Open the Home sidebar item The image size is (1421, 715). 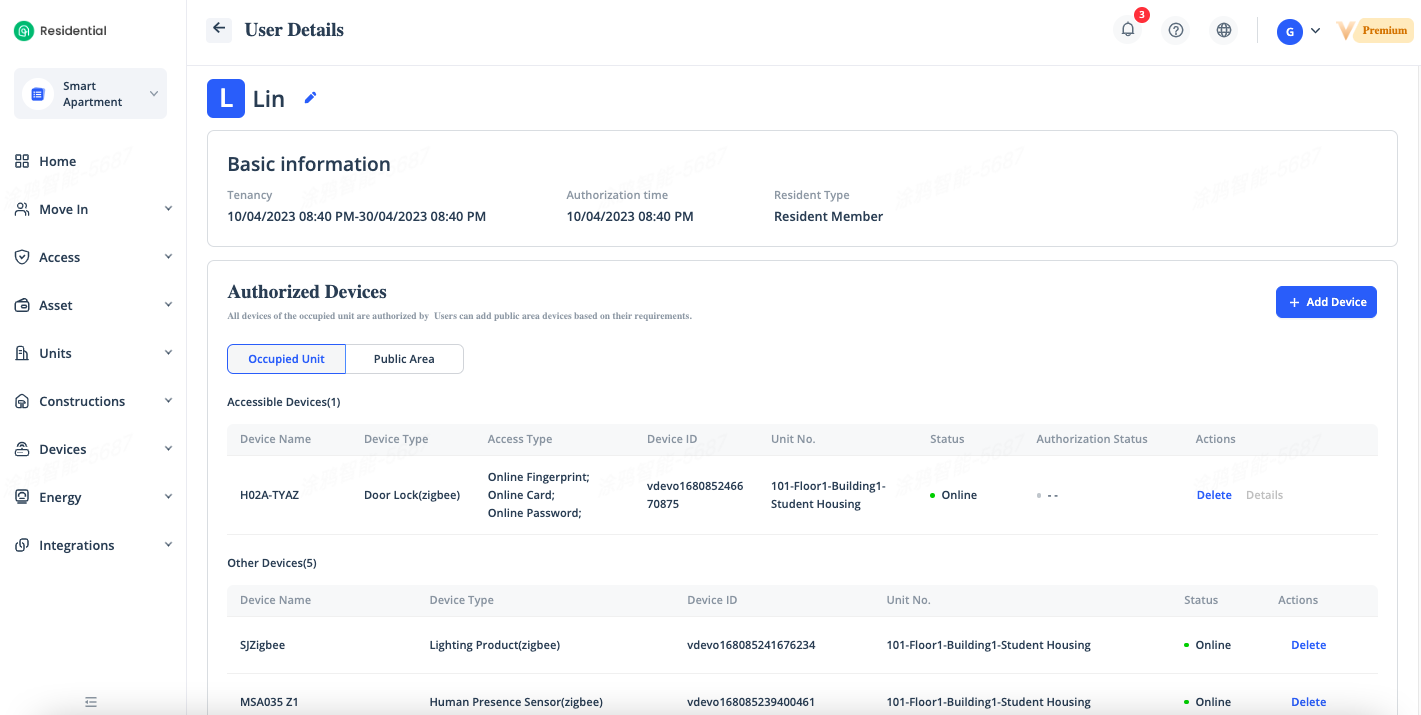point(57,161)
